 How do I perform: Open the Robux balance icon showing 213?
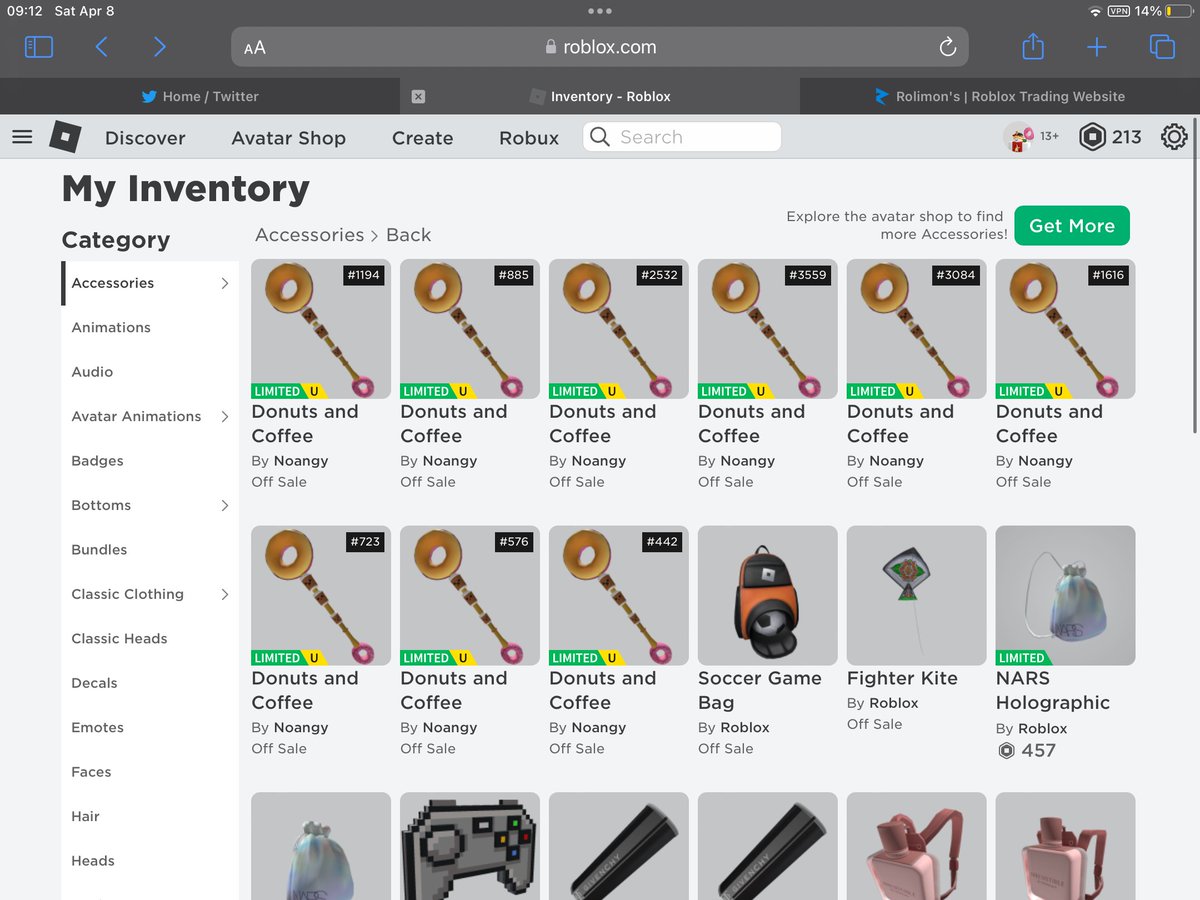(x=1093, y=137)
